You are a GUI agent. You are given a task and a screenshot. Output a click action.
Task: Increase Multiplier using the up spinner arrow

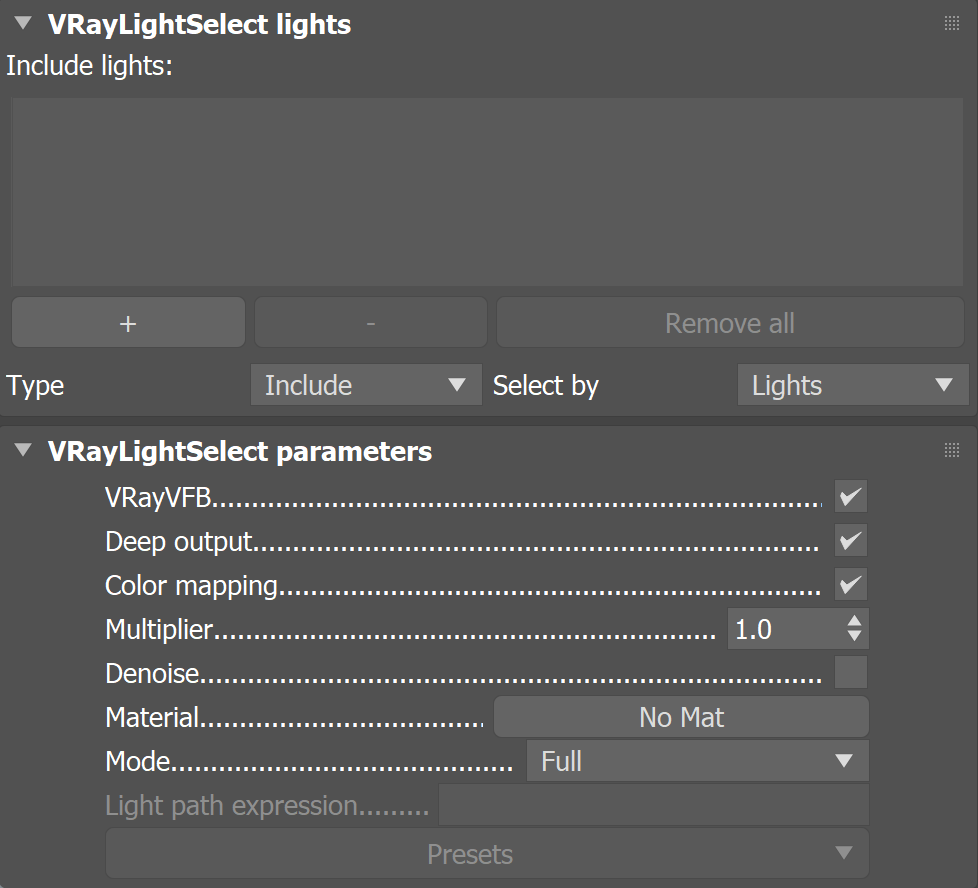click(x=855, y=622)
